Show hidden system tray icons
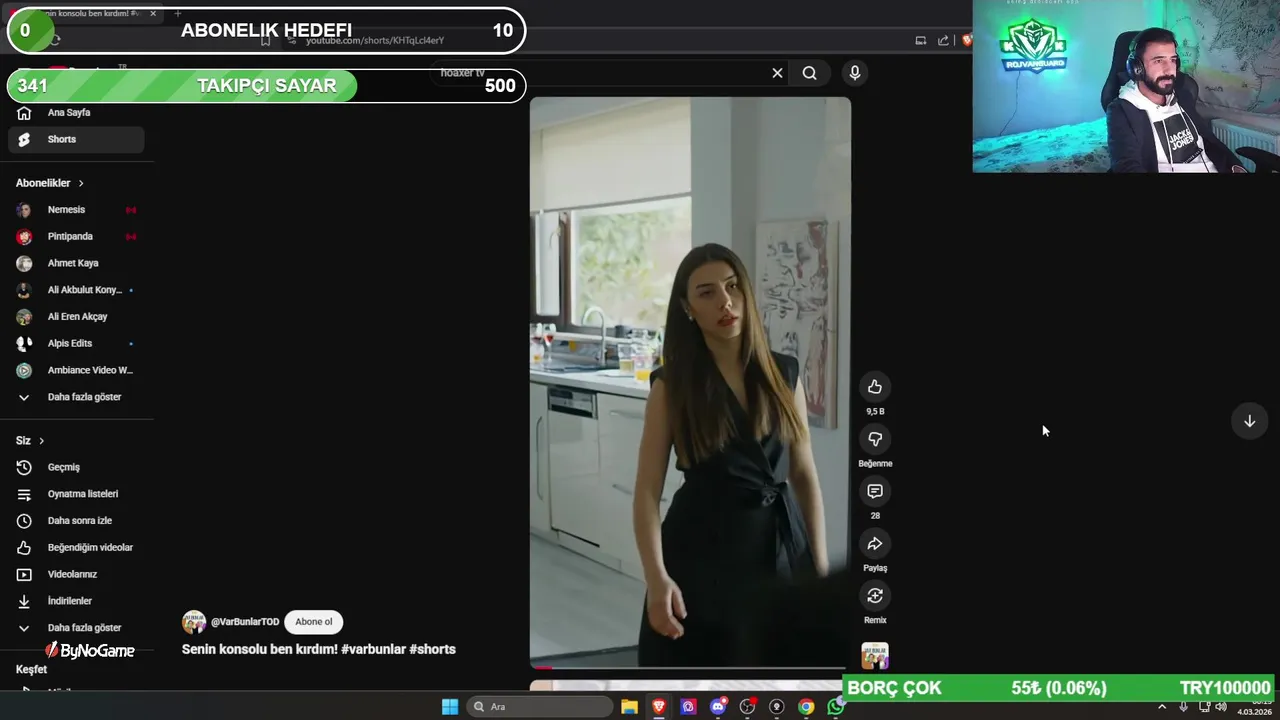 1162,707
